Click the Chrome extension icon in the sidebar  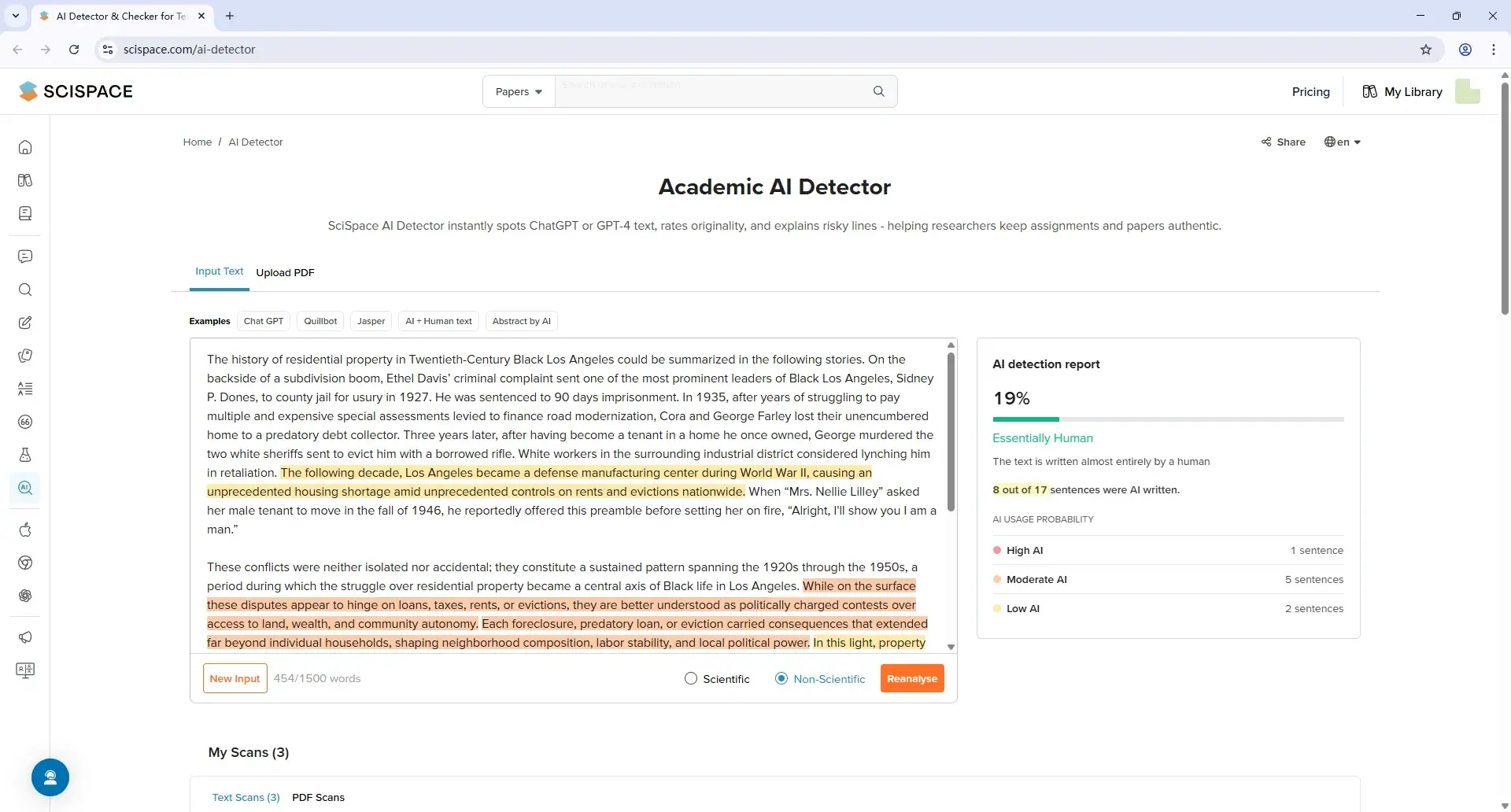pos(25,563)
